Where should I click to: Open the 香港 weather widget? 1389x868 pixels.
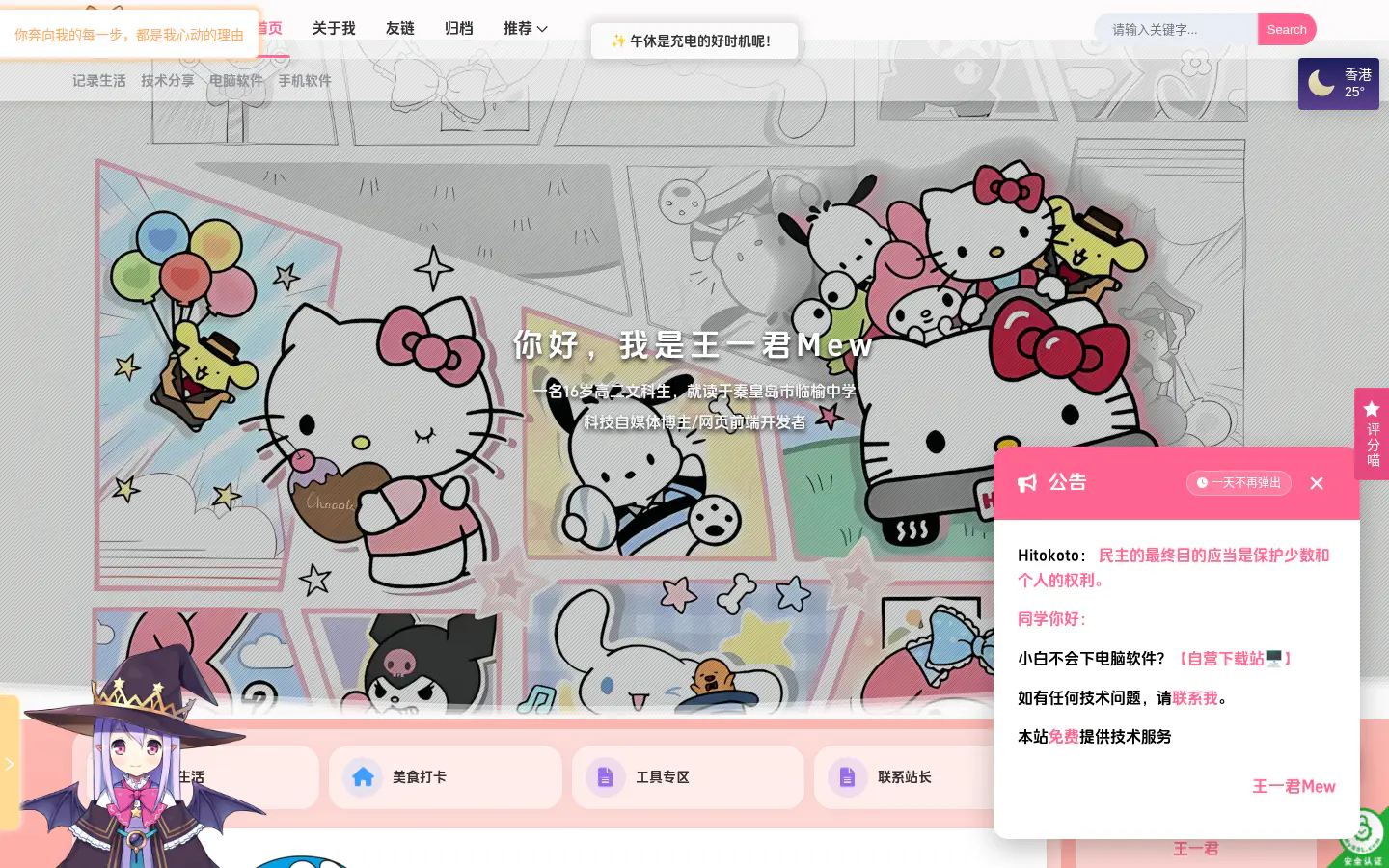pyautogui.click(x=1339, y=83)
